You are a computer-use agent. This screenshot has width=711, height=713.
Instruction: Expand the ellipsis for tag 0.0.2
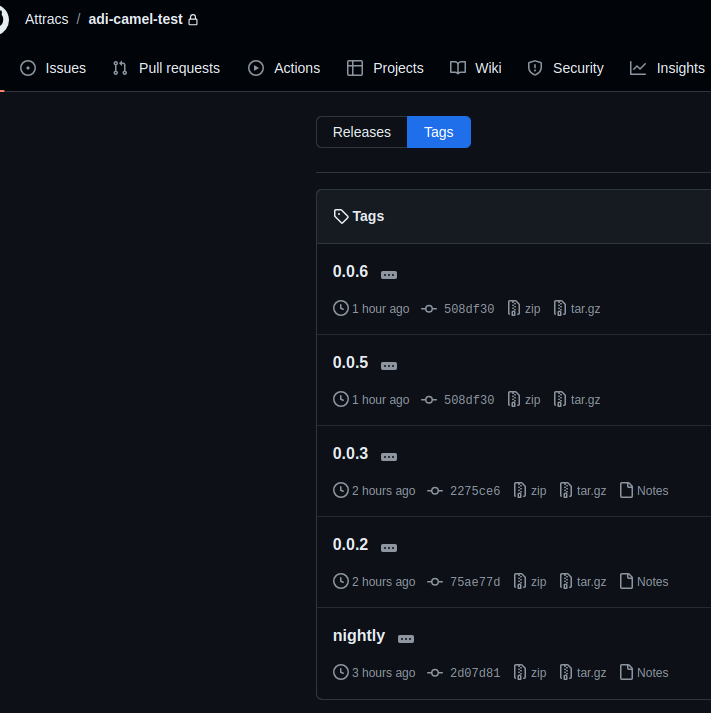(x=389, y=547)
